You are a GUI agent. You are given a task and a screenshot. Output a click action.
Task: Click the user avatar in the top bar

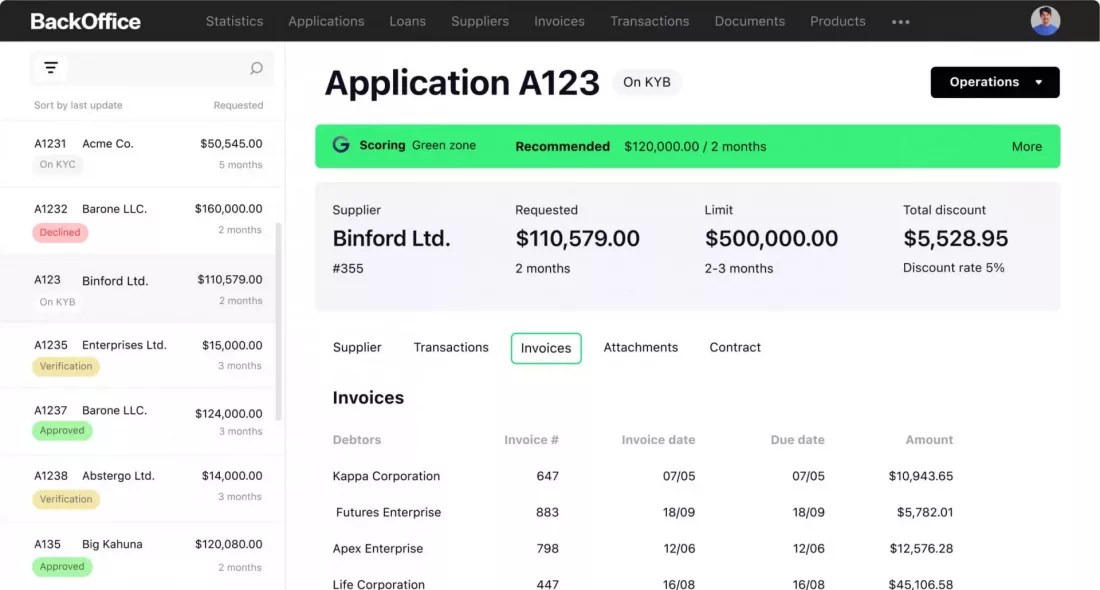(x=1045, y=19)
